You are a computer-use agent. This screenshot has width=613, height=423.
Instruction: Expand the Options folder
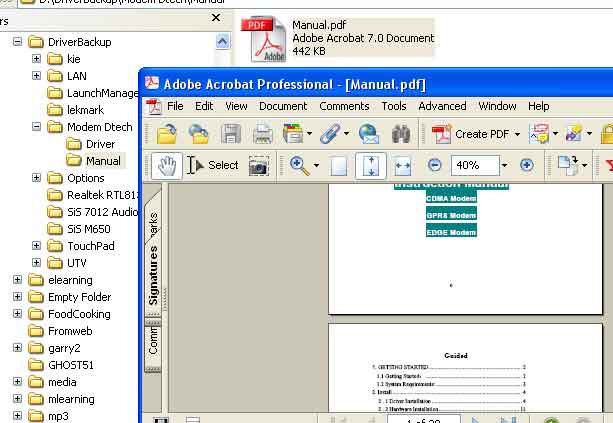point(36,178)
